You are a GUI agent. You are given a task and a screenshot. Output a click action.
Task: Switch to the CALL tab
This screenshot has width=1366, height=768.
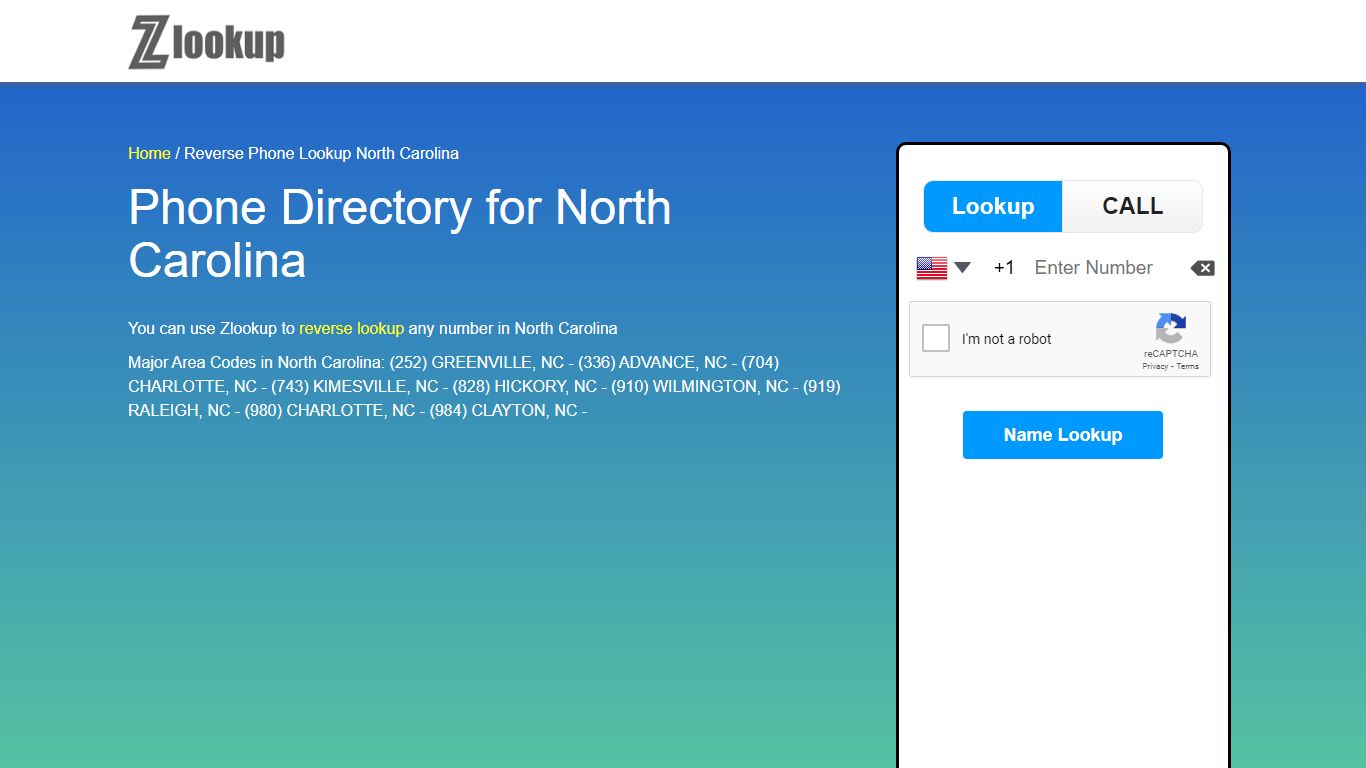1132,206
